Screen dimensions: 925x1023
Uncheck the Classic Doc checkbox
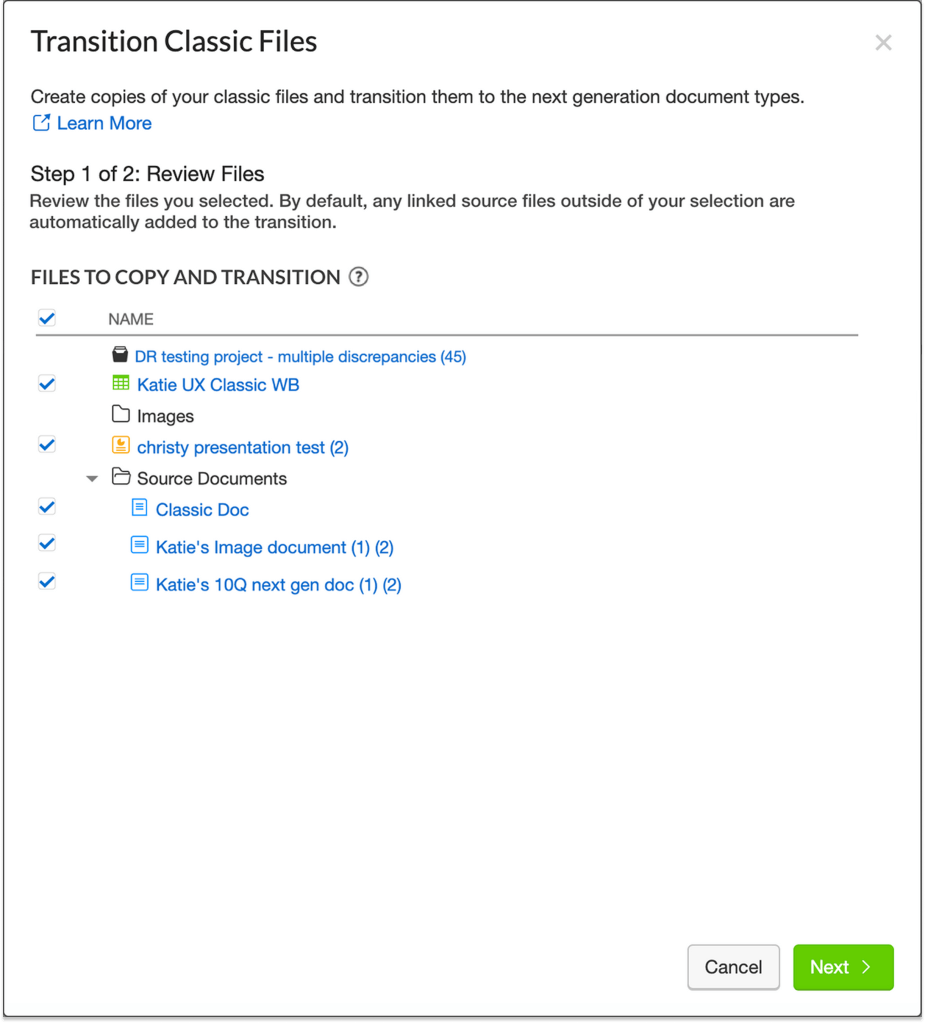tap(47, 507)
